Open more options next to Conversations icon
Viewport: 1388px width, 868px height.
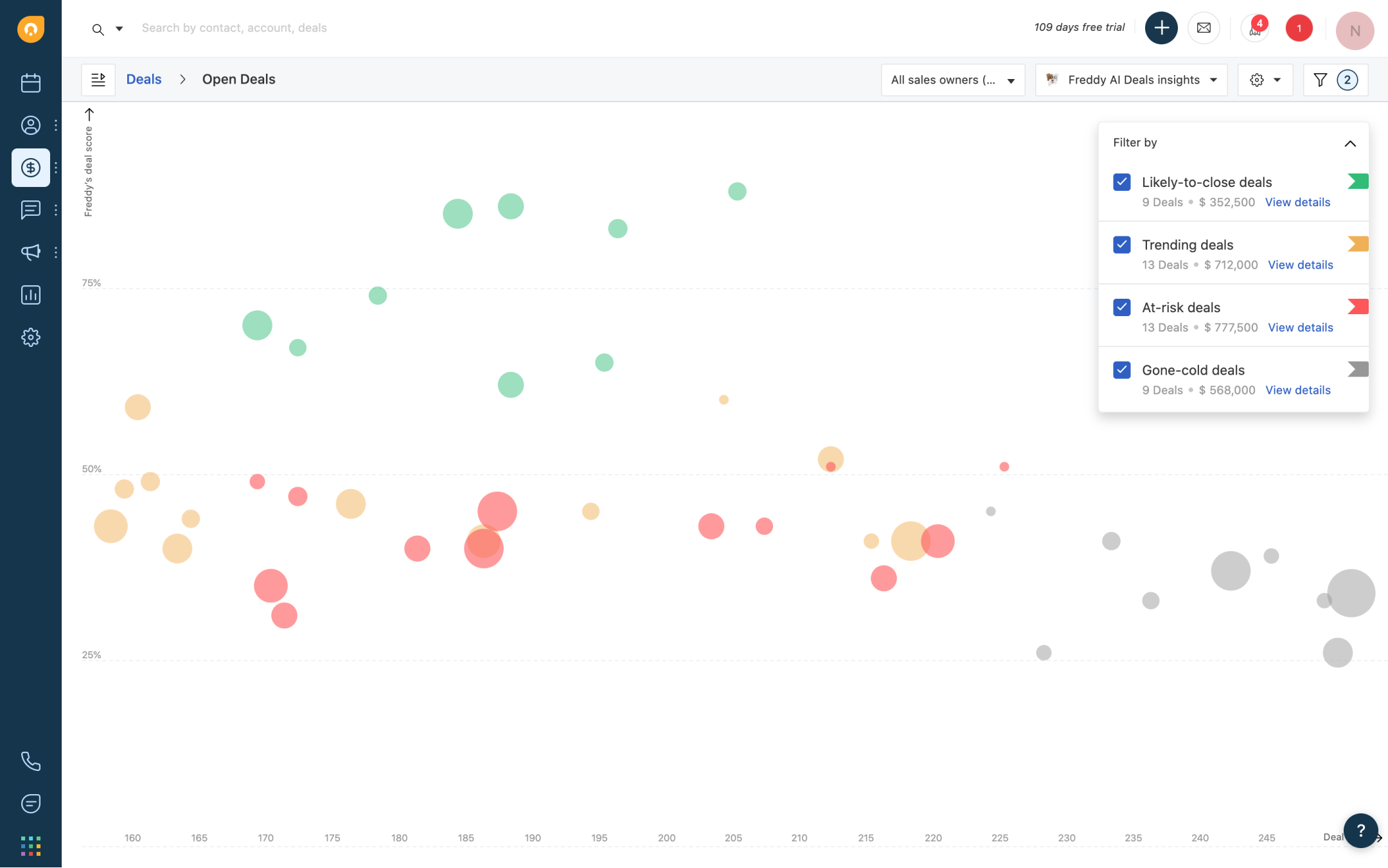click(x=56, y=210)
